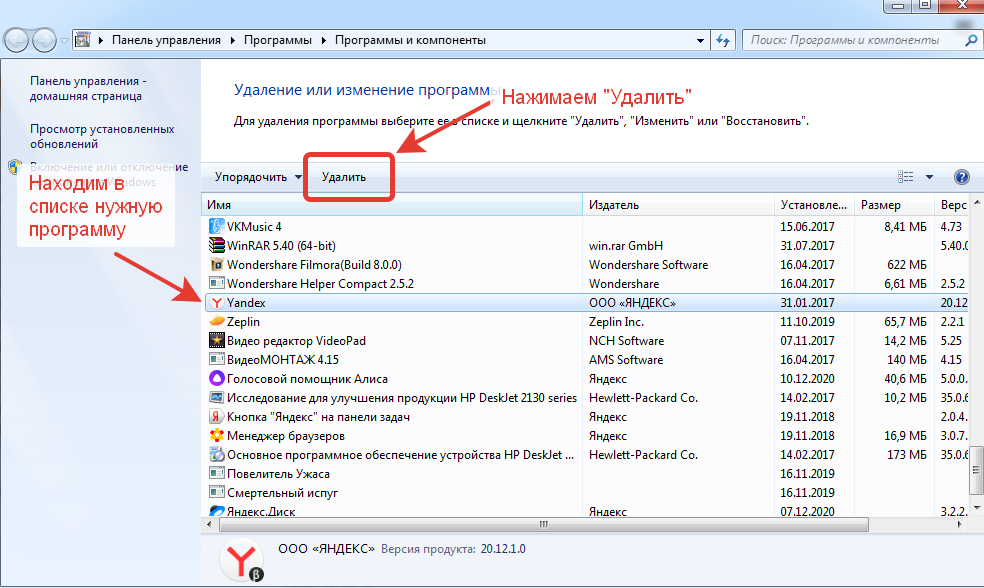Click the HP DeskJet research program icon
This screenshot has height=588, width=984.
click(217, 398)
